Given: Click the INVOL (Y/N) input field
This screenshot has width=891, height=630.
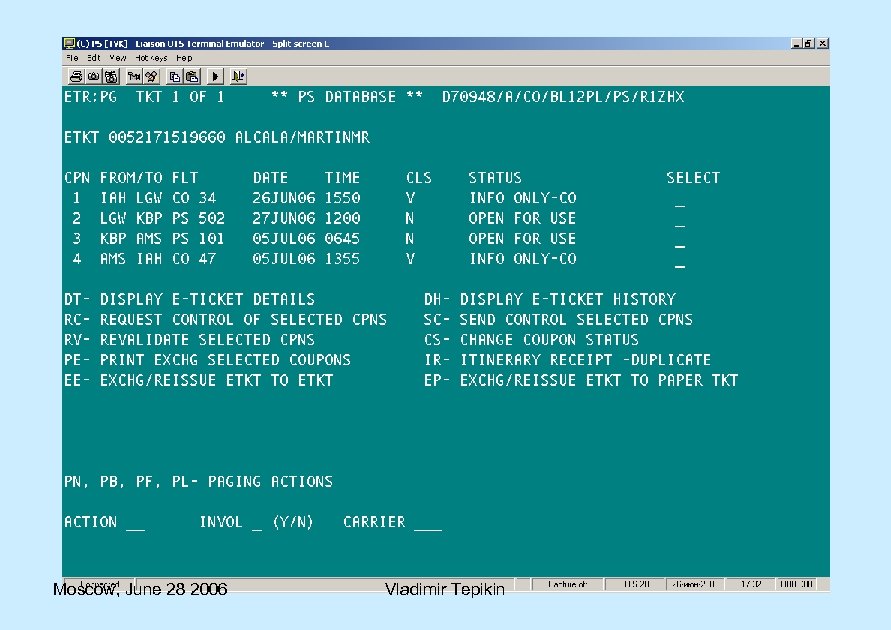Looking at the screenshot, I should 257,524.
